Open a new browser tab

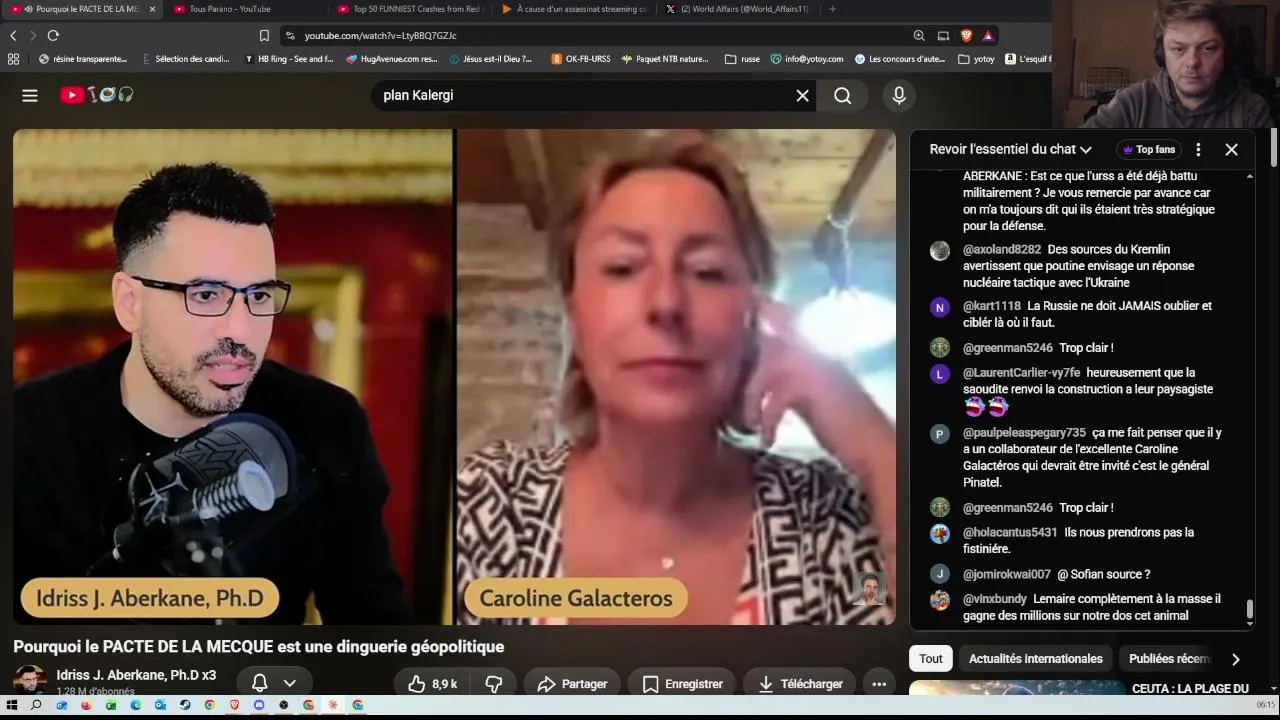click(833, 9)
